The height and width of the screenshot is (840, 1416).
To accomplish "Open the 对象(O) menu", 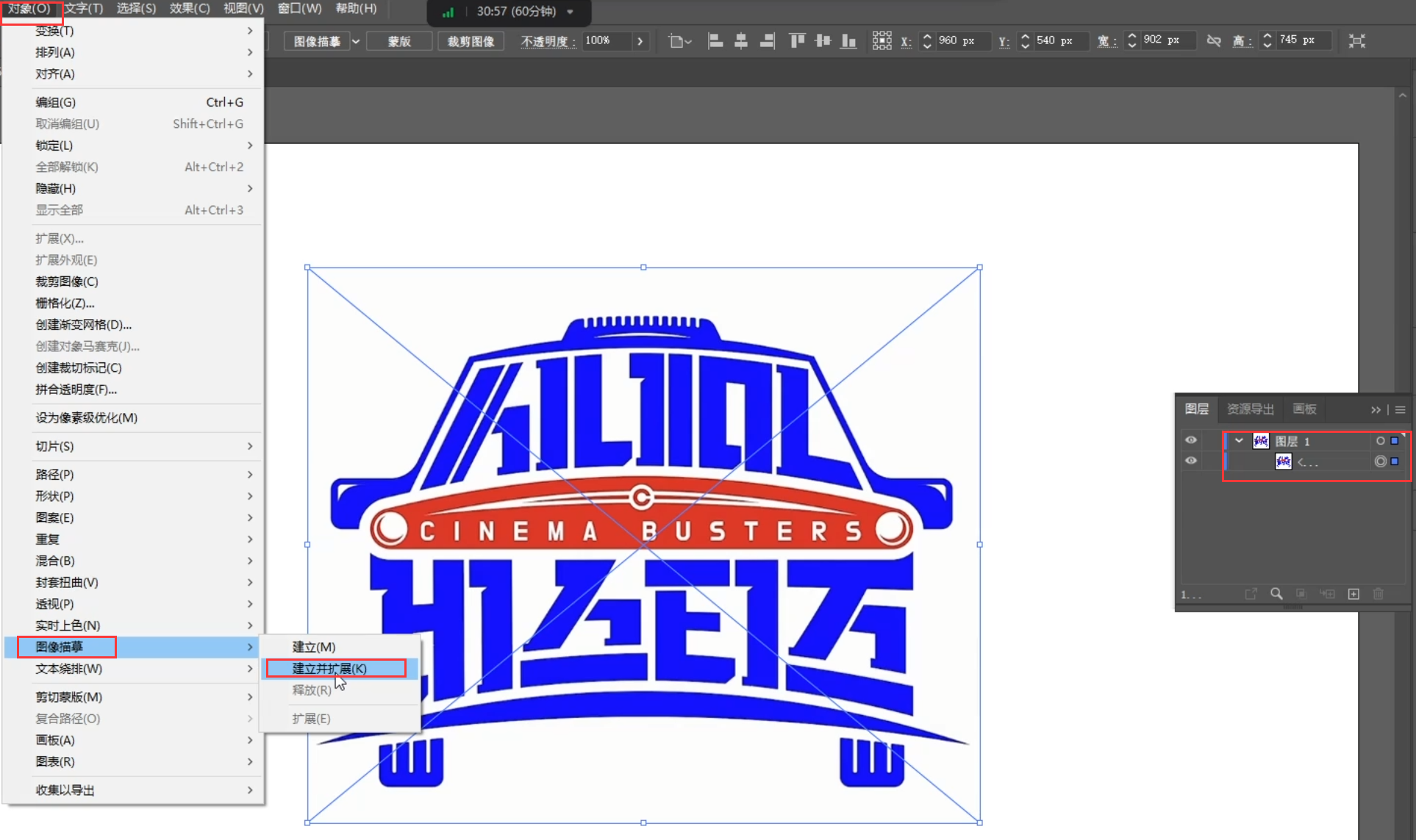I will [29, 9].
